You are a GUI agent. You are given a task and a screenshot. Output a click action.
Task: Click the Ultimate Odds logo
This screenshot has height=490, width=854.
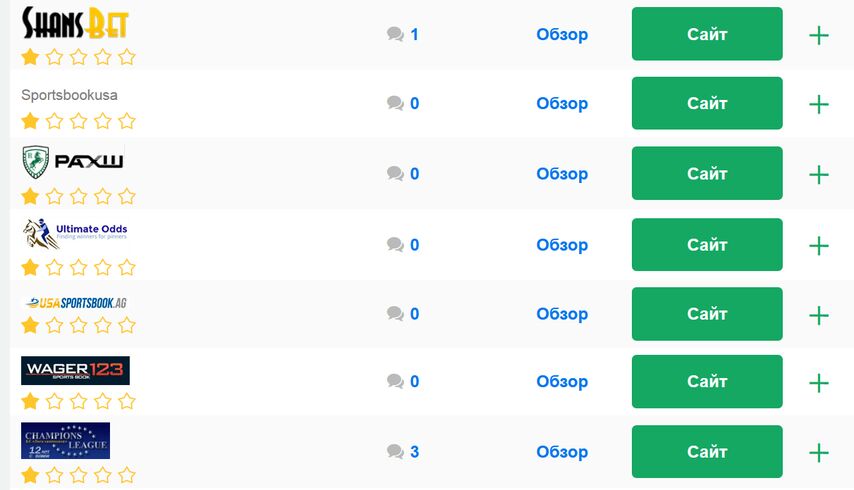[x=75, y=234]
